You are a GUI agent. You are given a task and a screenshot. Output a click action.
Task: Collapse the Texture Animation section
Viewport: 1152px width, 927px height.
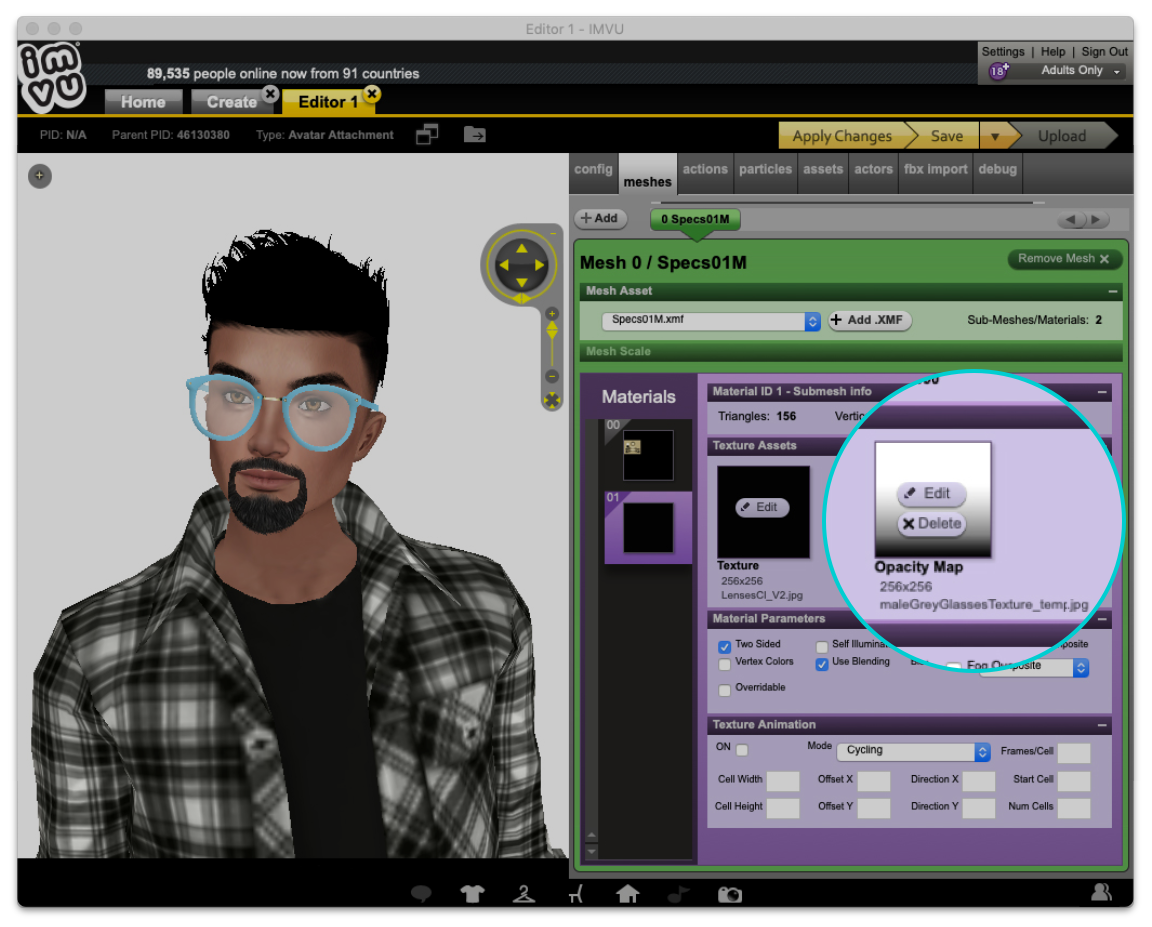[x=1102, y=725]
